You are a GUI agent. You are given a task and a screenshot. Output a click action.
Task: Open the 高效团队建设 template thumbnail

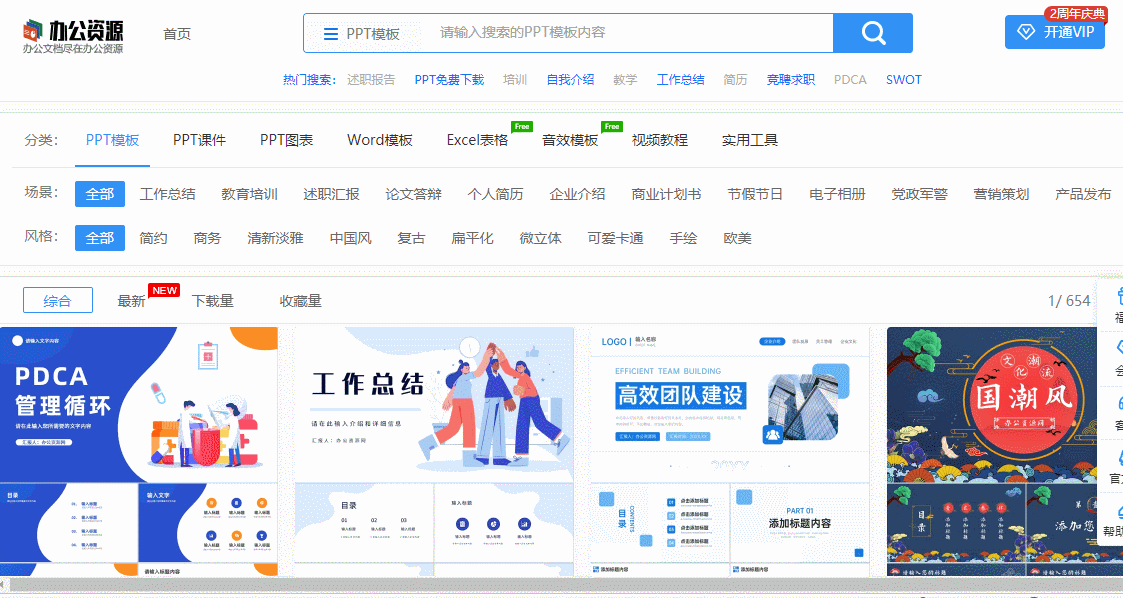(730, 451)
